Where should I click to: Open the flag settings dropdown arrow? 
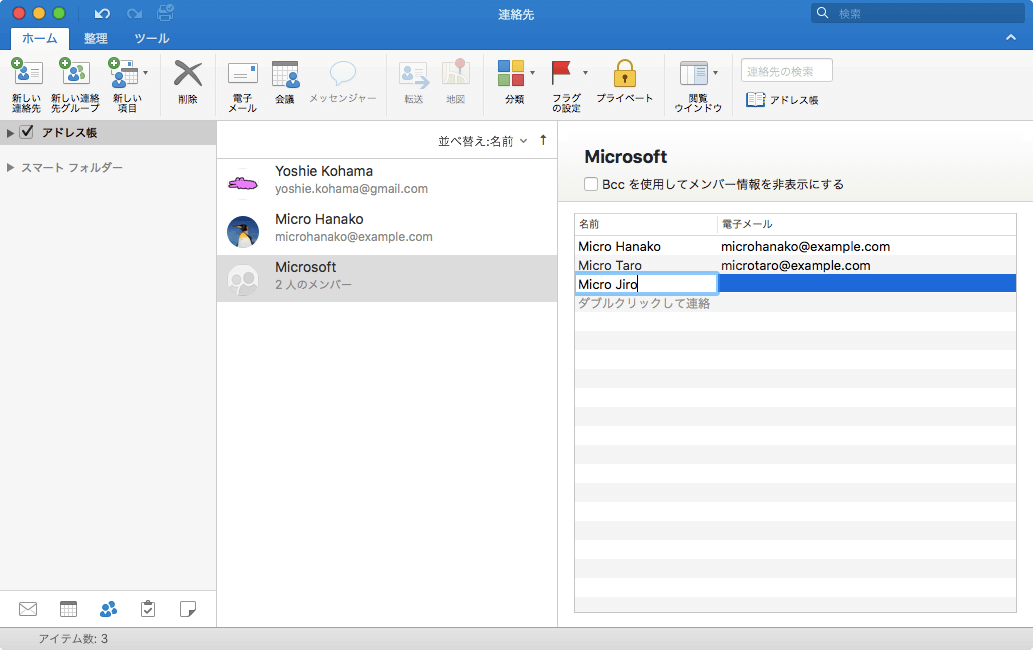[x=585, y=73]
